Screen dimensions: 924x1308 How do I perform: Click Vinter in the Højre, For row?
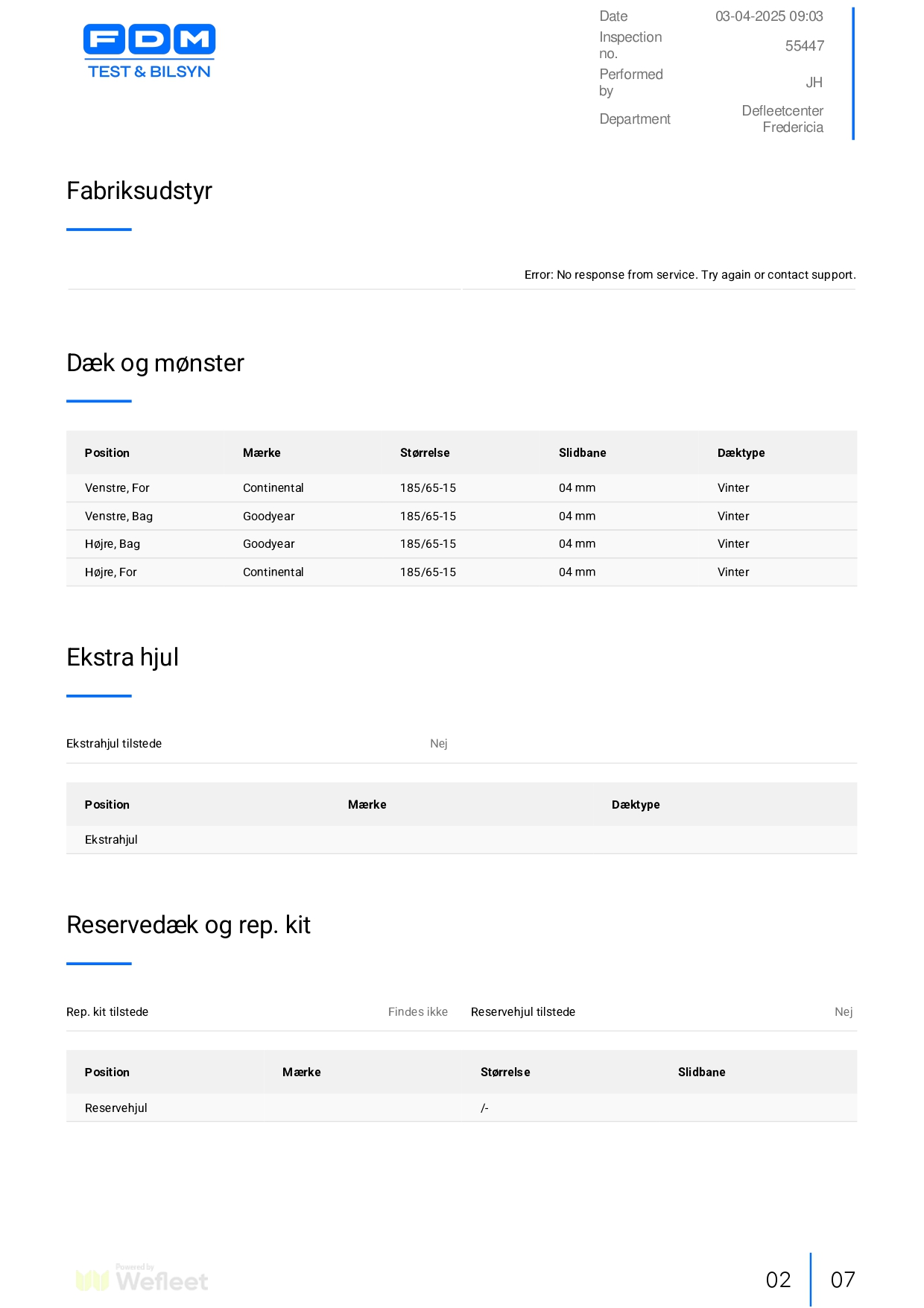click(x=733, y=572)
